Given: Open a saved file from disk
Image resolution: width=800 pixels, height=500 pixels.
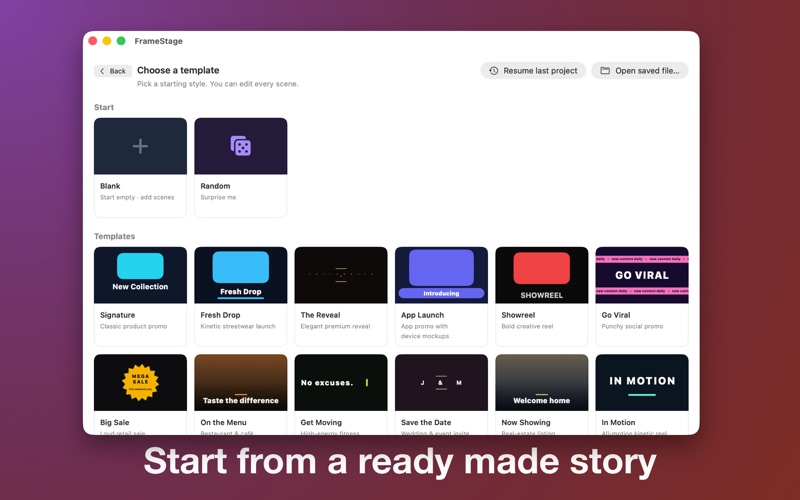Looking at the screenshot, I should 640,71.
